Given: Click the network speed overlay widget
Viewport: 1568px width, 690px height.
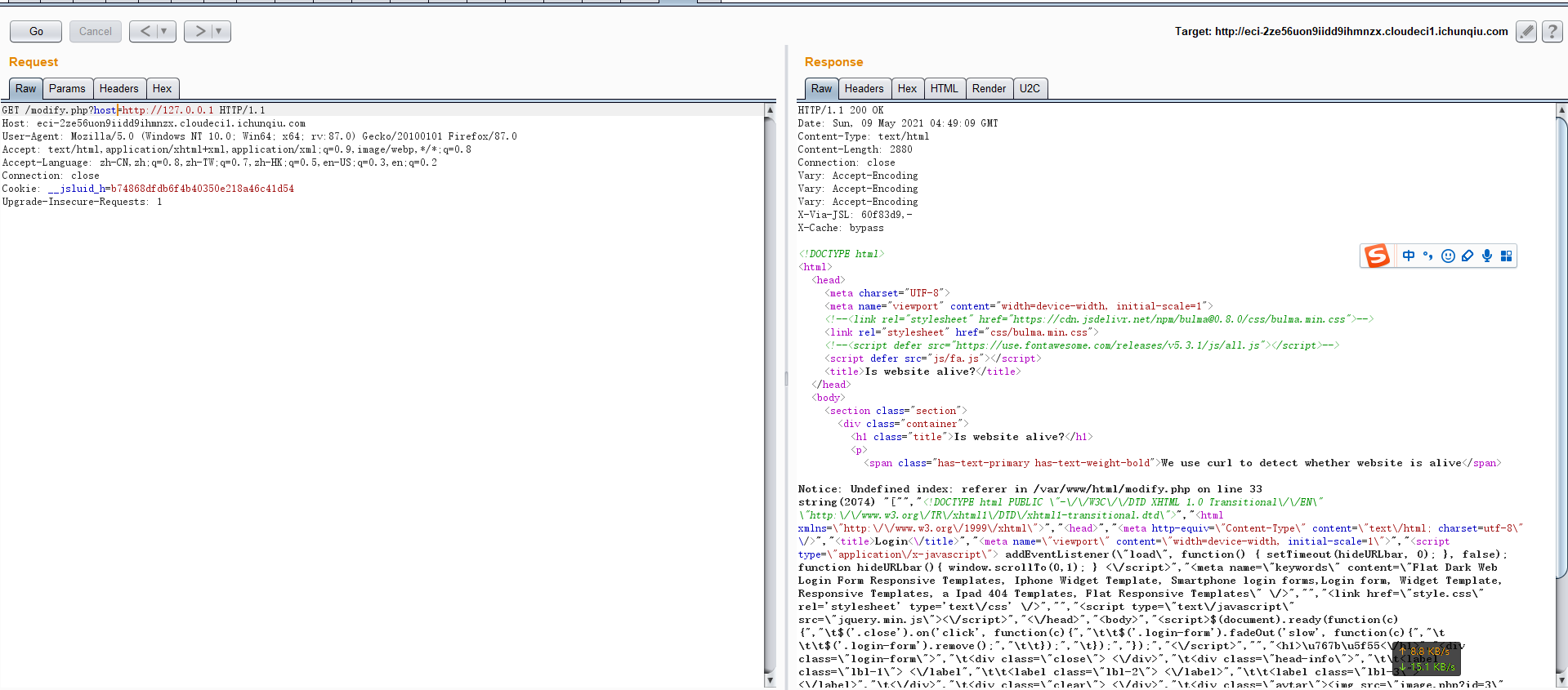Looking at the screenshot, I should [1427, 658].
